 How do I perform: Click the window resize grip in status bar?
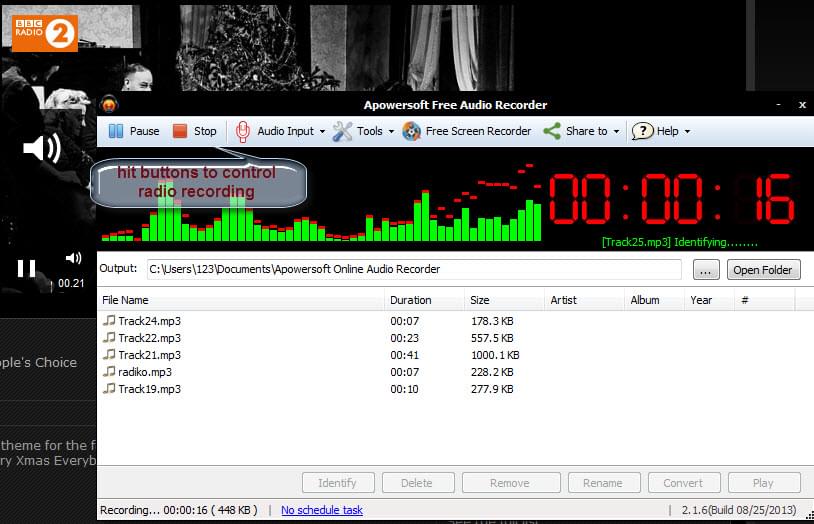809,515
